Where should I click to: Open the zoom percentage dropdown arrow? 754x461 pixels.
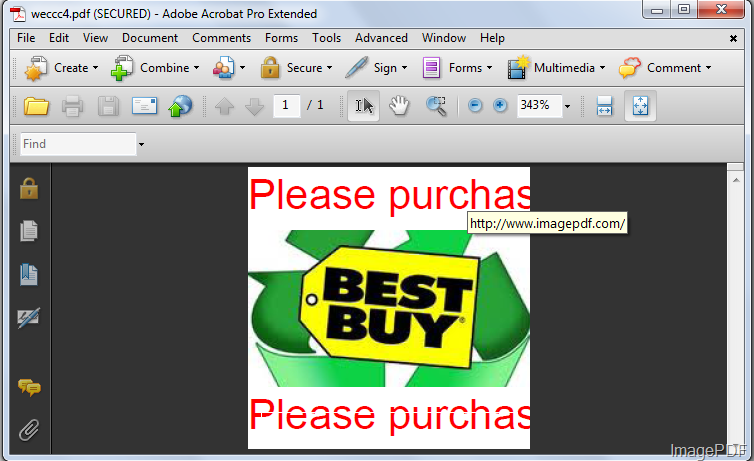(567, 106)
